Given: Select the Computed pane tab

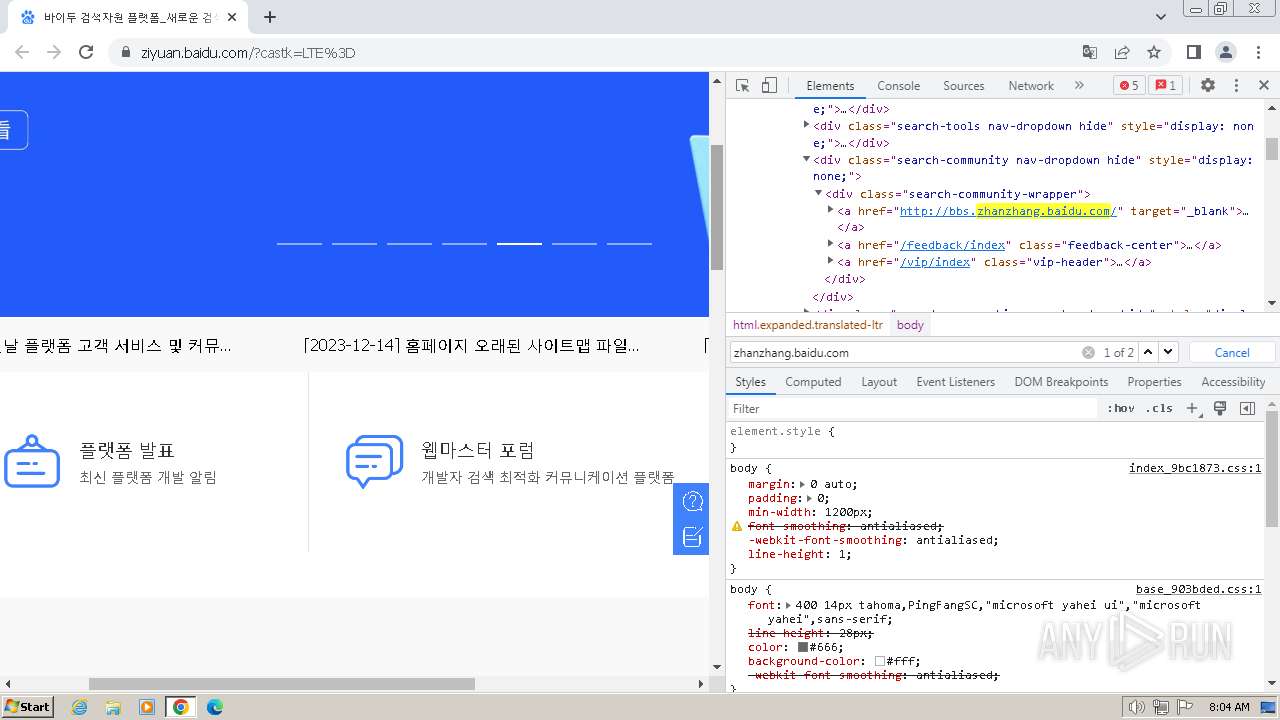Looking at the screenshot, I should pos(813,382).
